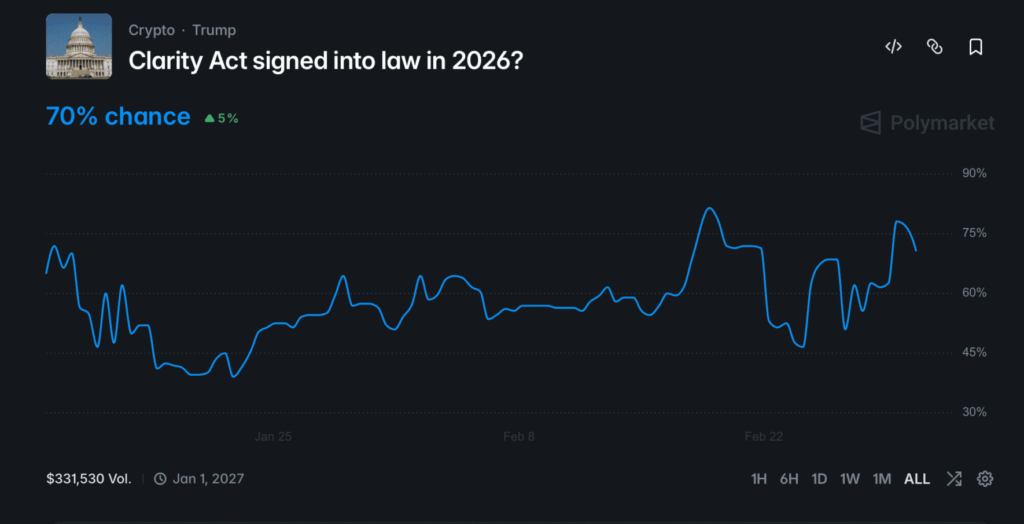Switch chart to 1W range
1024x524 pixels.
[850, 479]
